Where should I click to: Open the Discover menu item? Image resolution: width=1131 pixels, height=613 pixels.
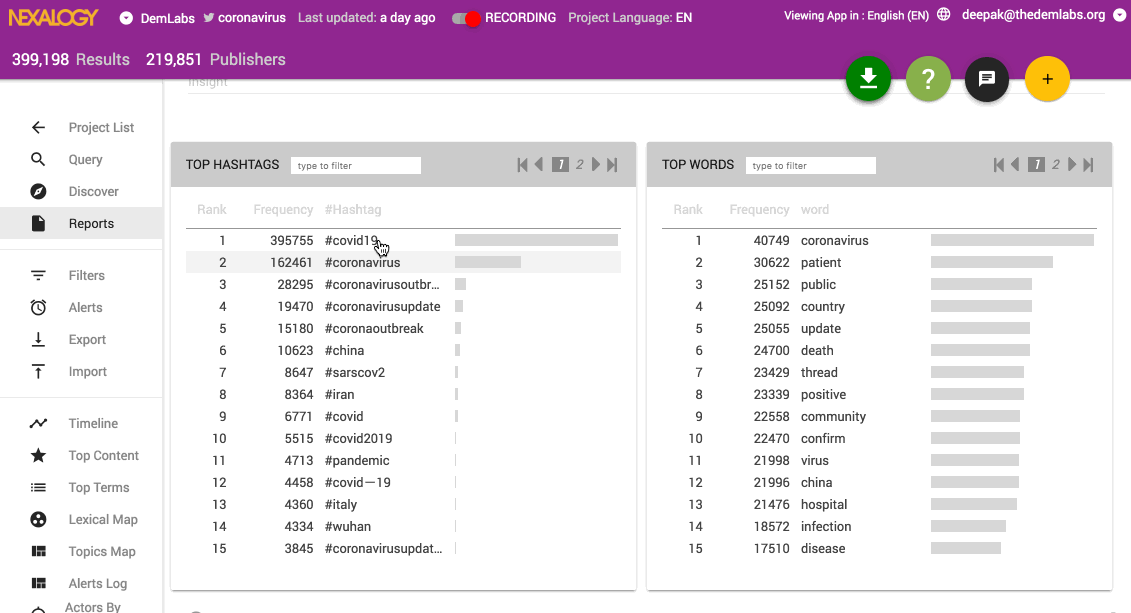pyautogui.click(x=94, y=191)
